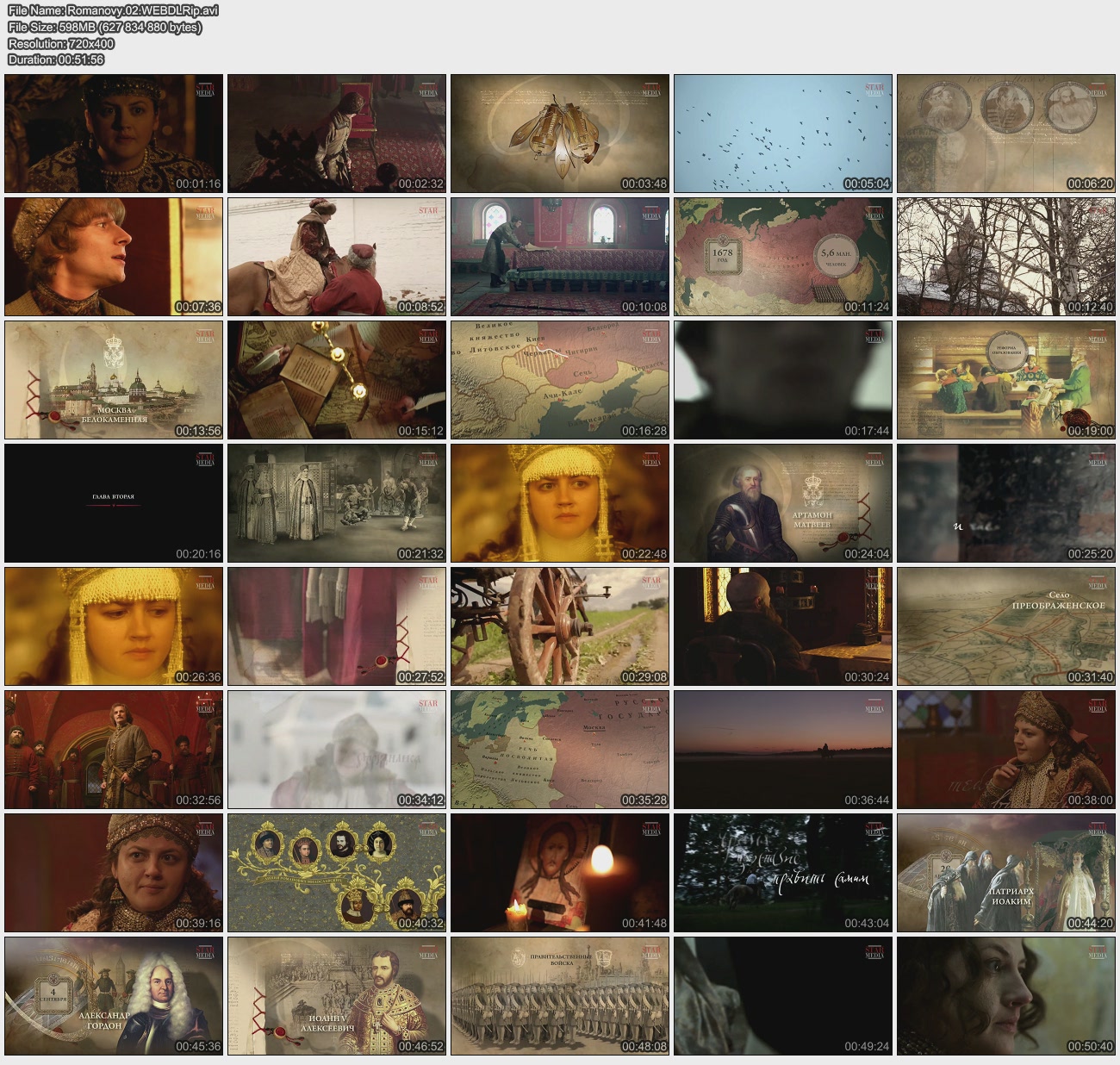The image size is (1120, 1065).
Task: Select the 1678 map thumbnail at 00:11:24
Action: (782, 257)
